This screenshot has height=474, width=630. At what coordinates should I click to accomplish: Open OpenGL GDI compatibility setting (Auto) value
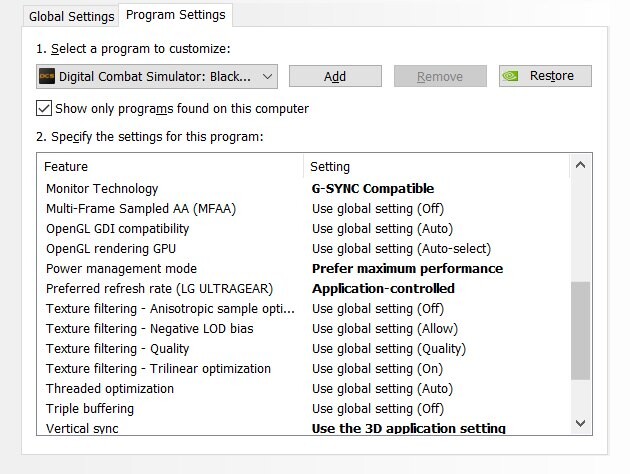[x=382, y=229]
